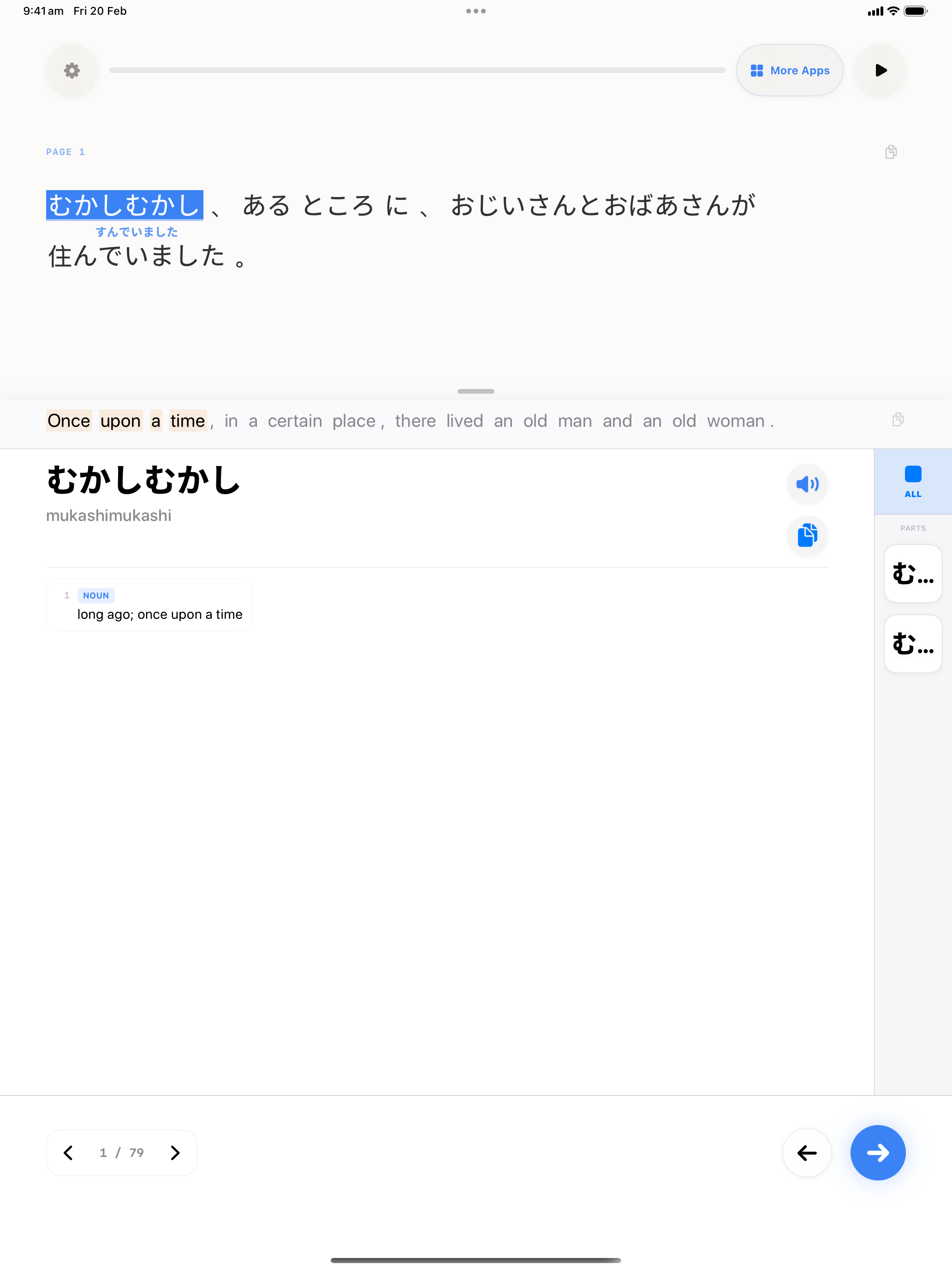This screenshot has height=1270, width=952.
Task: Click the blue forward arrow button
Action: (877, 1153)
